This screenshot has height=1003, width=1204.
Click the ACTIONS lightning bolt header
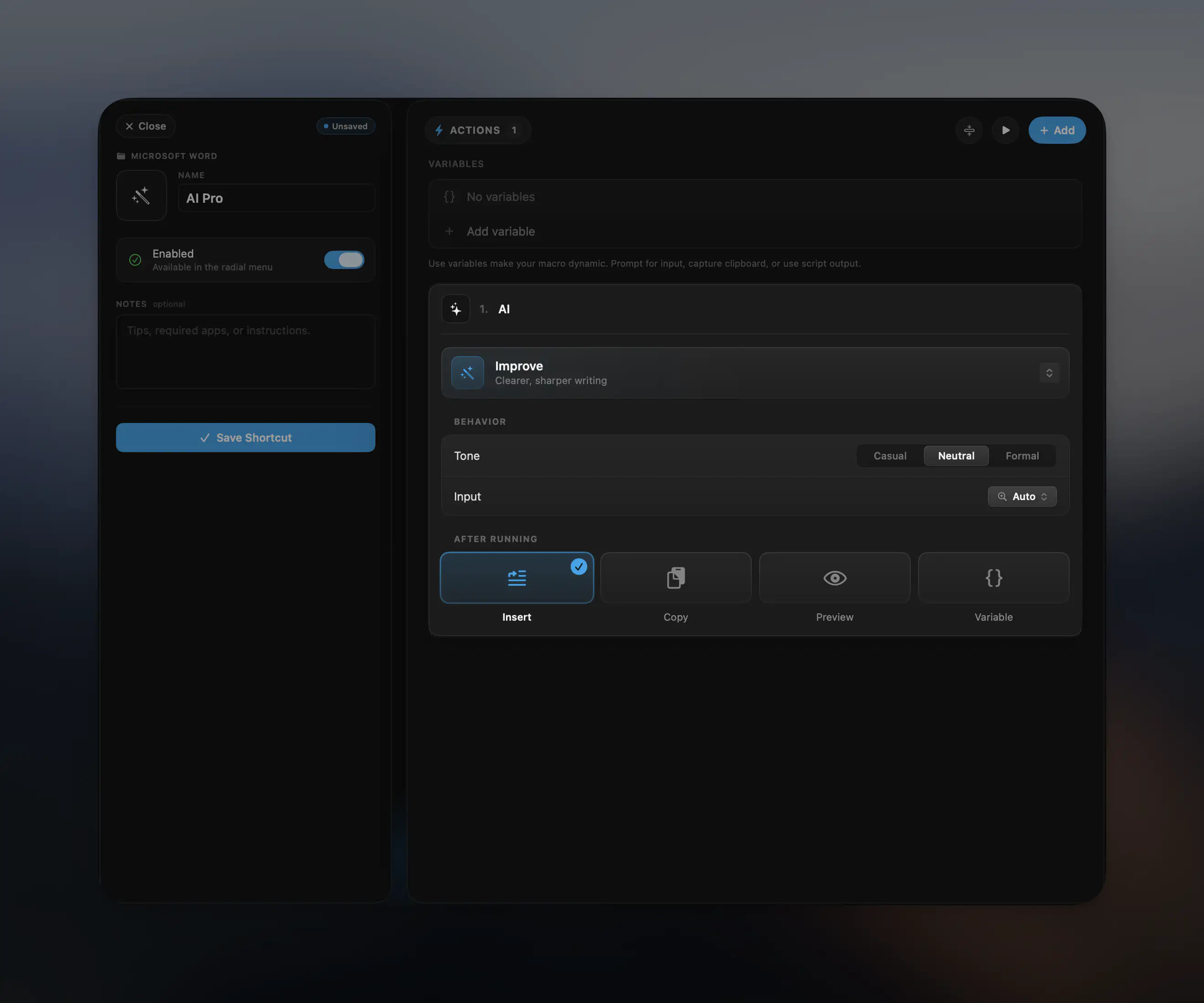478,130
